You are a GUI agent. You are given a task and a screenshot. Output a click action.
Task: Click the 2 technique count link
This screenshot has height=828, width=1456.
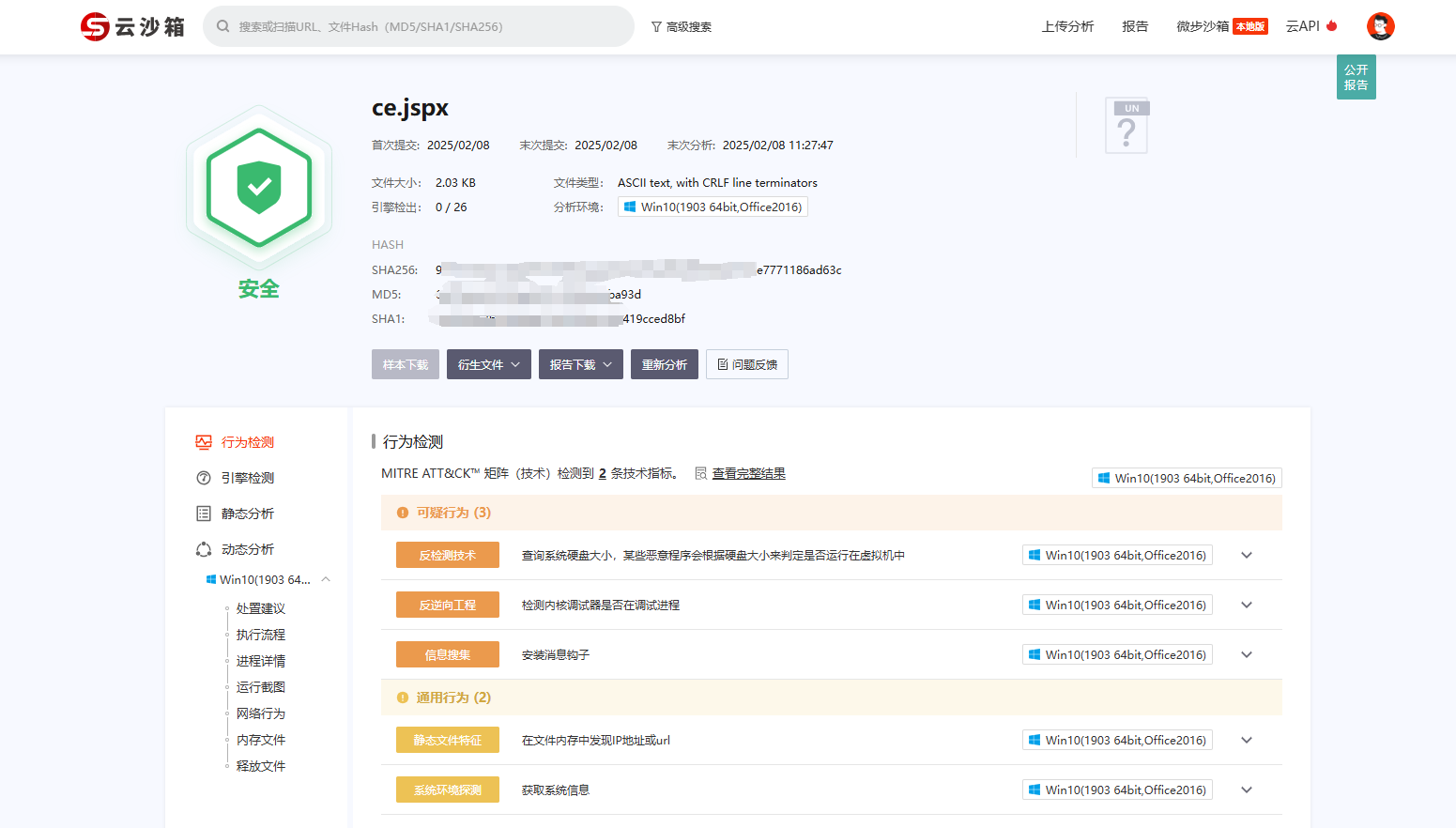[x=603, y=473]
